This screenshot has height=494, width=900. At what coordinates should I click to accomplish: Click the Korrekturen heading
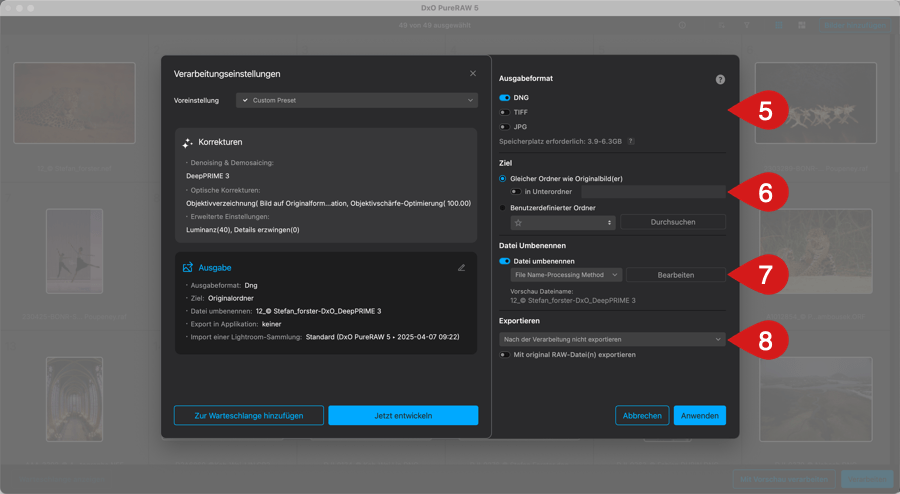220,142
